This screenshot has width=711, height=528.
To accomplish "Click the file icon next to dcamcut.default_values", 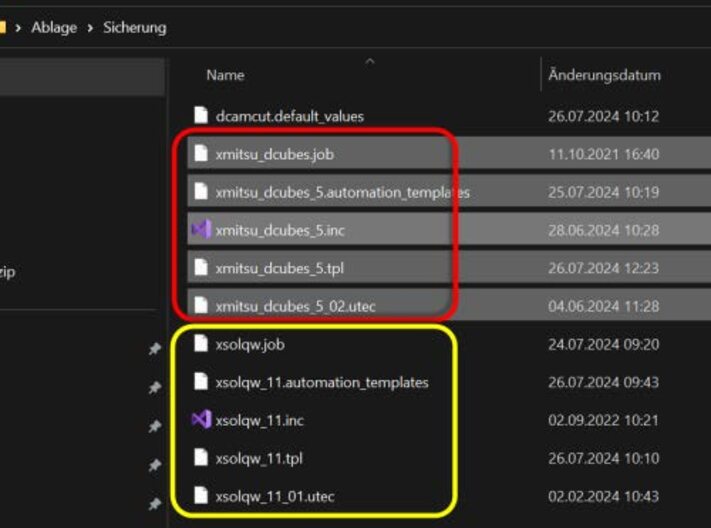I will 201,116.
